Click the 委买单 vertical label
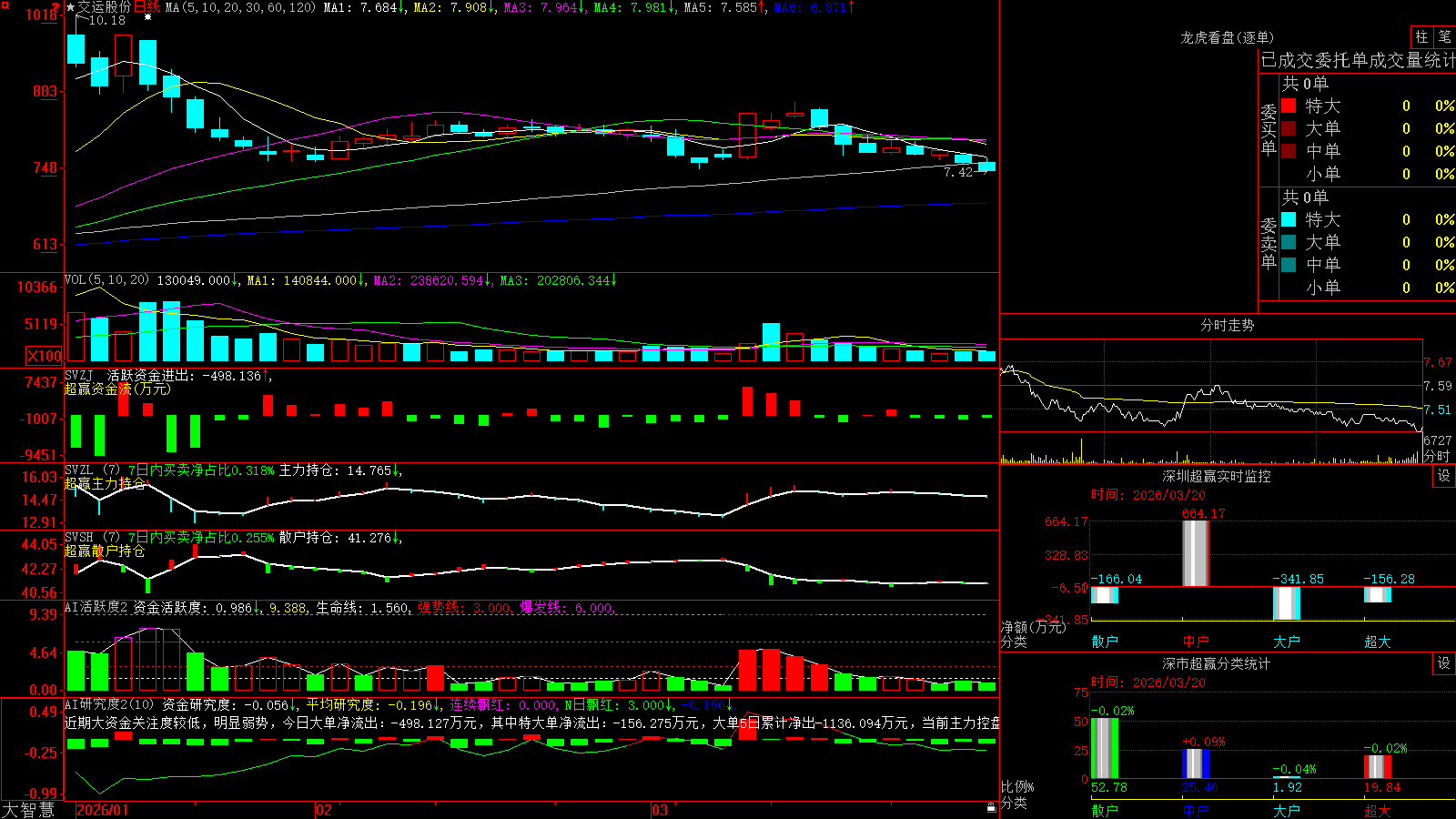 point(1269,129)
